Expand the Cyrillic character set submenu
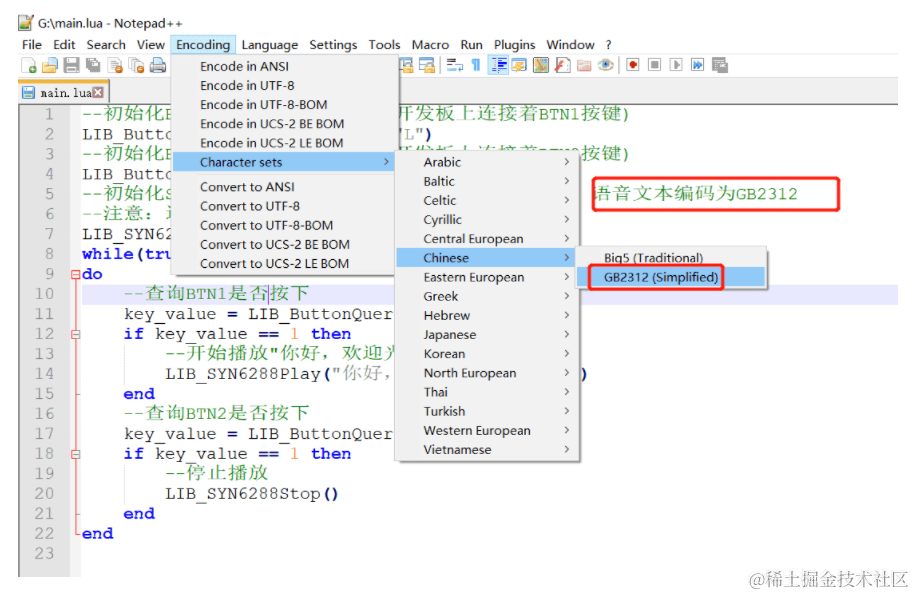Image resolution: width=915 pixels, height=596 pixels. coord(487,219)
